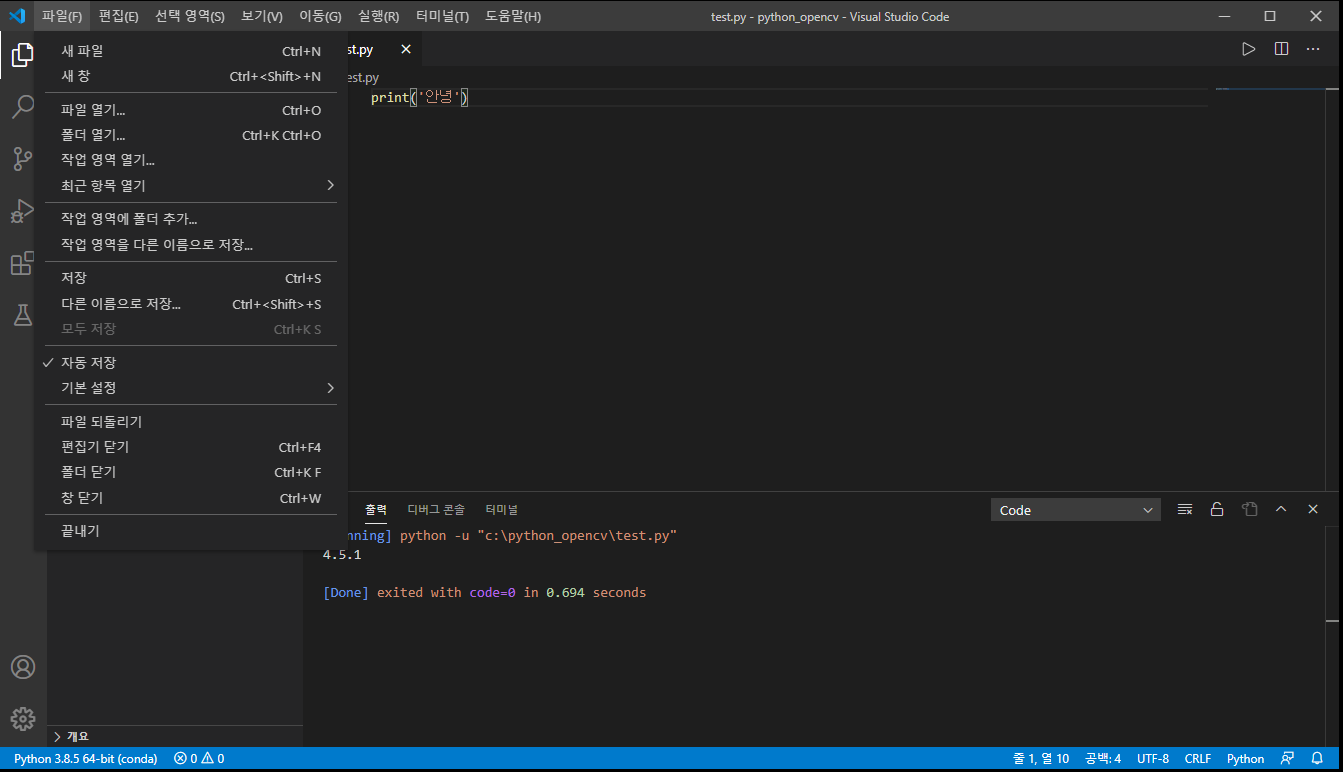The image size is (1343, 772).
Task: Expand the 기본 설정 submenu
Action: [x=190, y=388]
